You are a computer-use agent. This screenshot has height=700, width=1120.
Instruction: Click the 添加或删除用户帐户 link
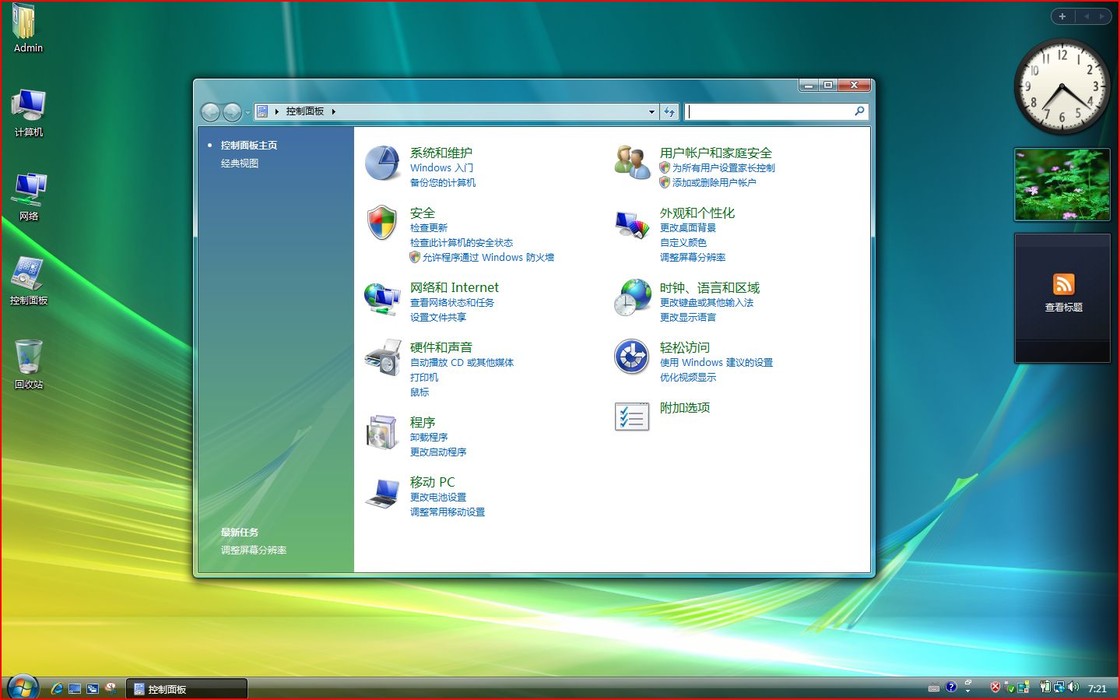pos(714,183)
